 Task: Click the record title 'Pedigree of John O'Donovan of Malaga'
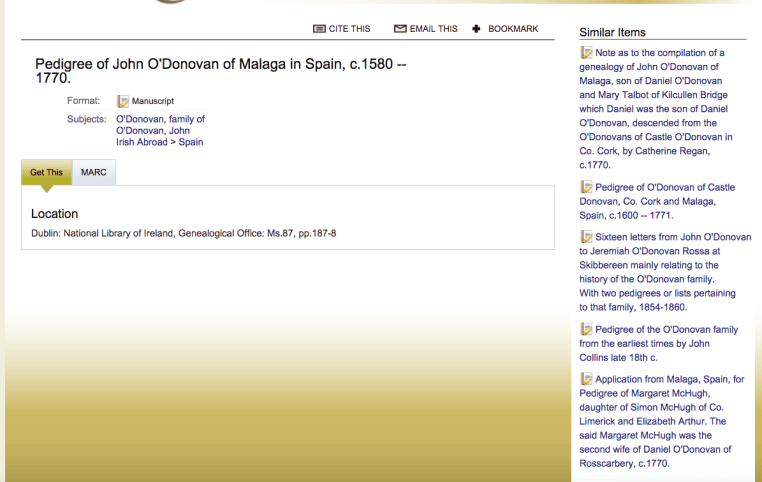tap(220, 64)
